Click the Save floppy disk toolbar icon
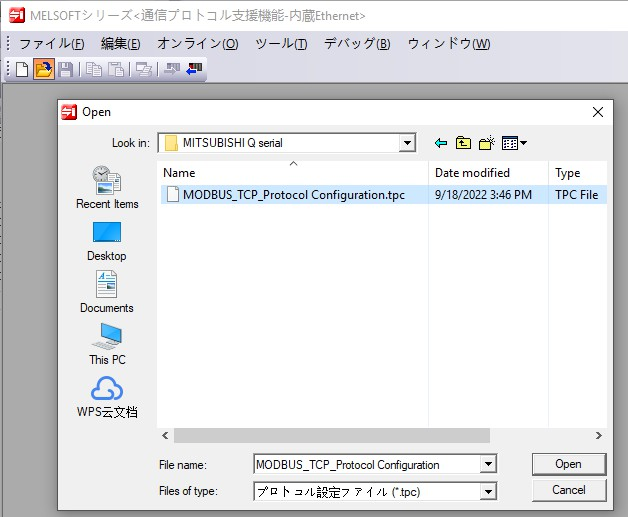 tap(65, 69)
